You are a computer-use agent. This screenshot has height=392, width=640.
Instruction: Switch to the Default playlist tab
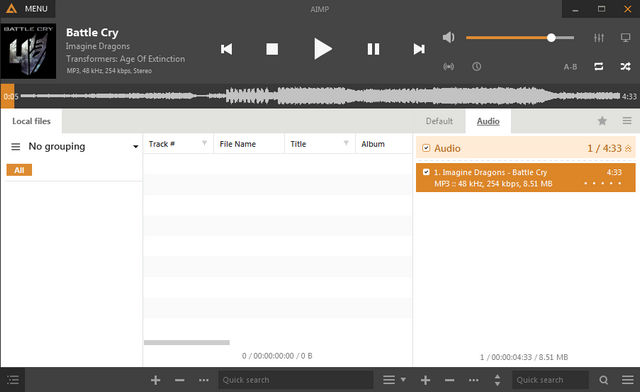[439, 121]
